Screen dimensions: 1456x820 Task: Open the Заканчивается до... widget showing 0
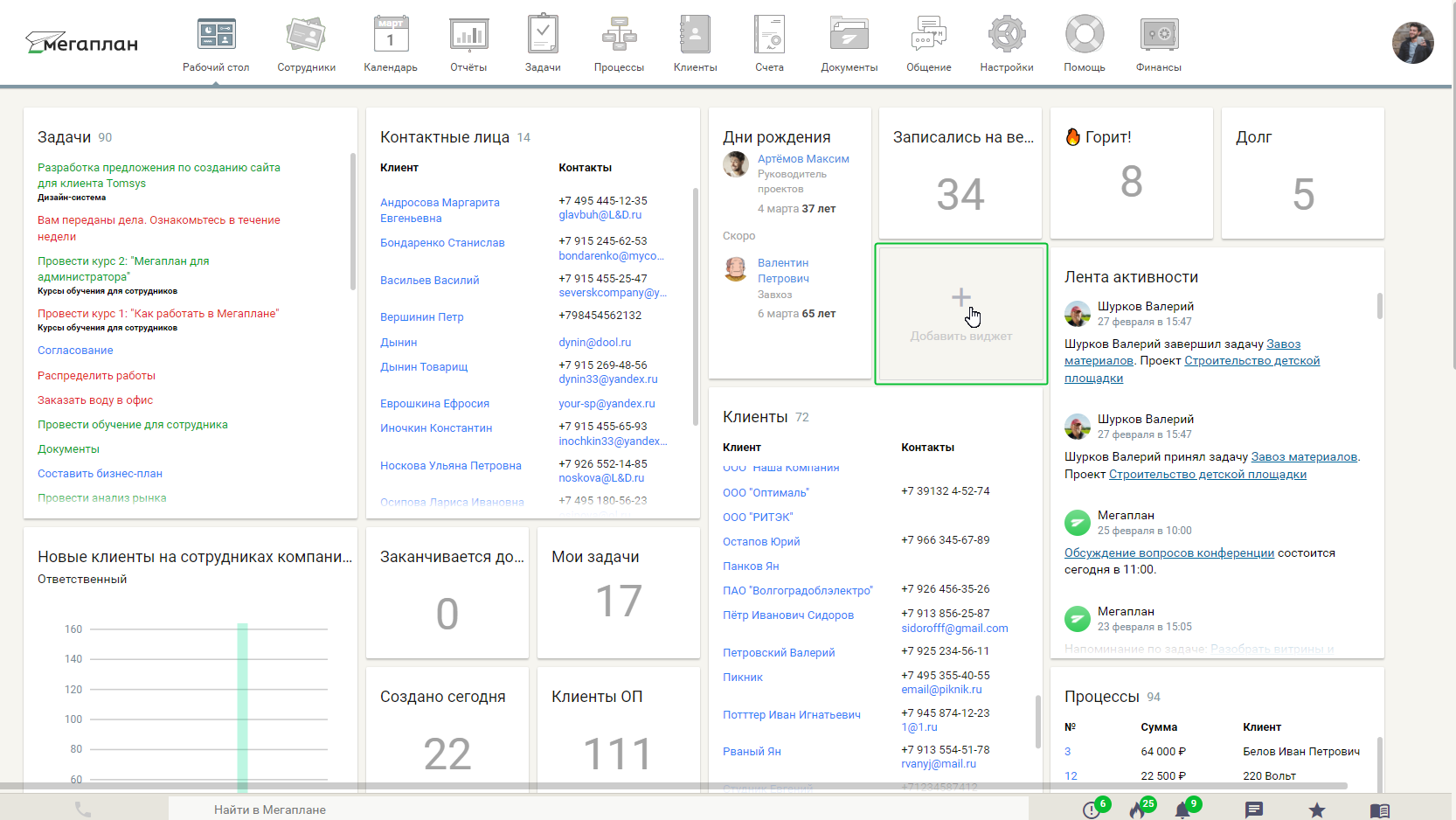coord(447,593)
